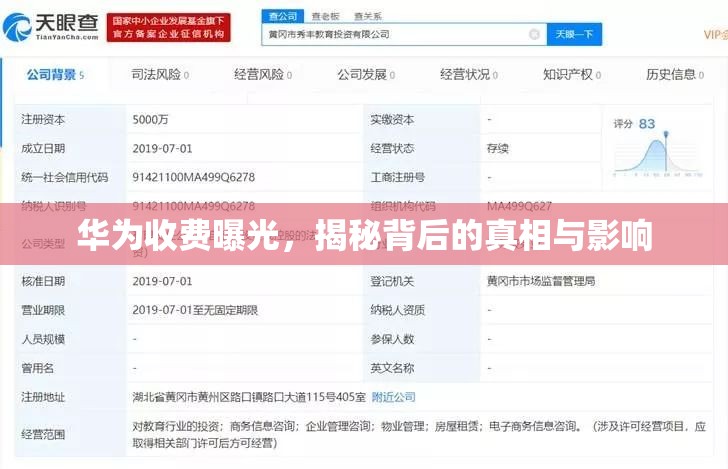Viewport: 728px width, 469px height.
Task: Click the 实缴资本 label
Action: click(x=392, y=119)
